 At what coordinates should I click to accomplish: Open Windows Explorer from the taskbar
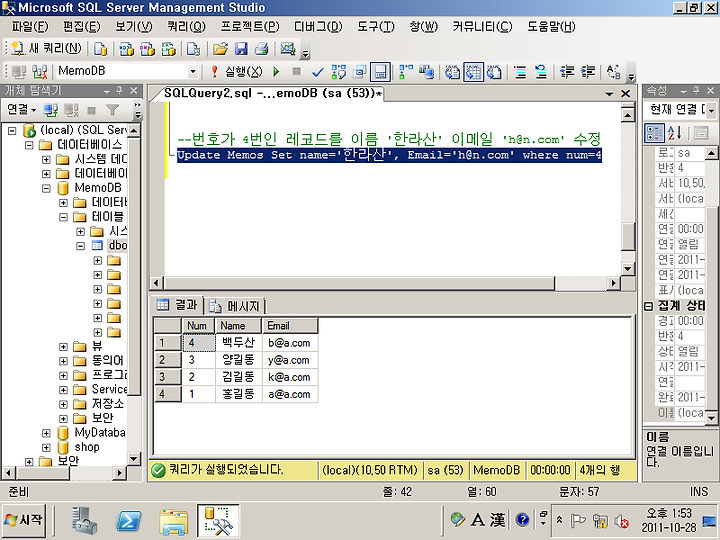[174, 521]
